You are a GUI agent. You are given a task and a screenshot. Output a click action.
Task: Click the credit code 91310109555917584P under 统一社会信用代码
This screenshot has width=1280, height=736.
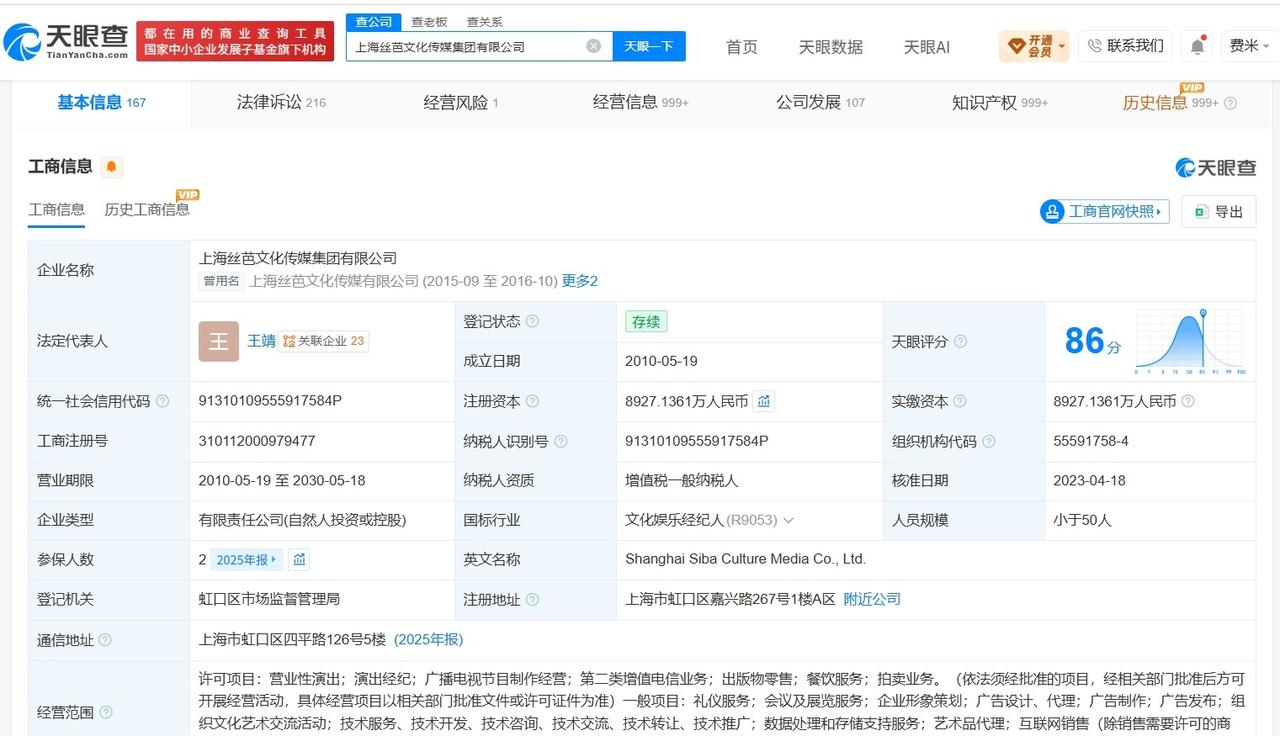tap(270, 401)
